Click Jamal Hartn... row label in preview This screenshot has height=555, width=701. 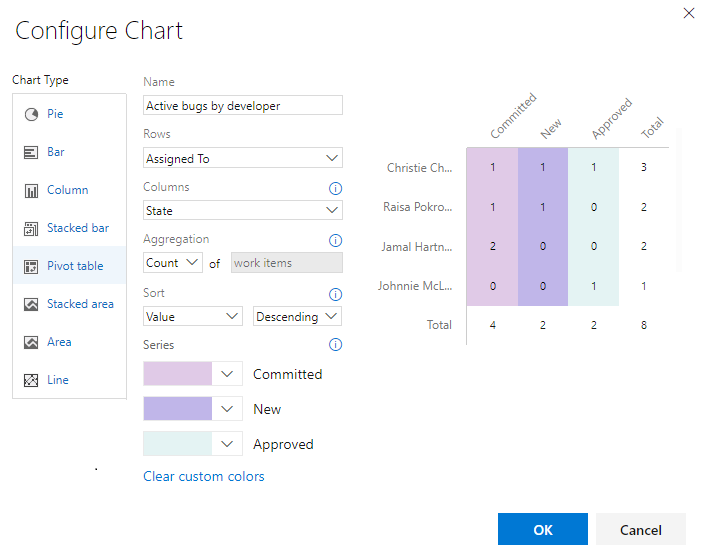point(417,246)
